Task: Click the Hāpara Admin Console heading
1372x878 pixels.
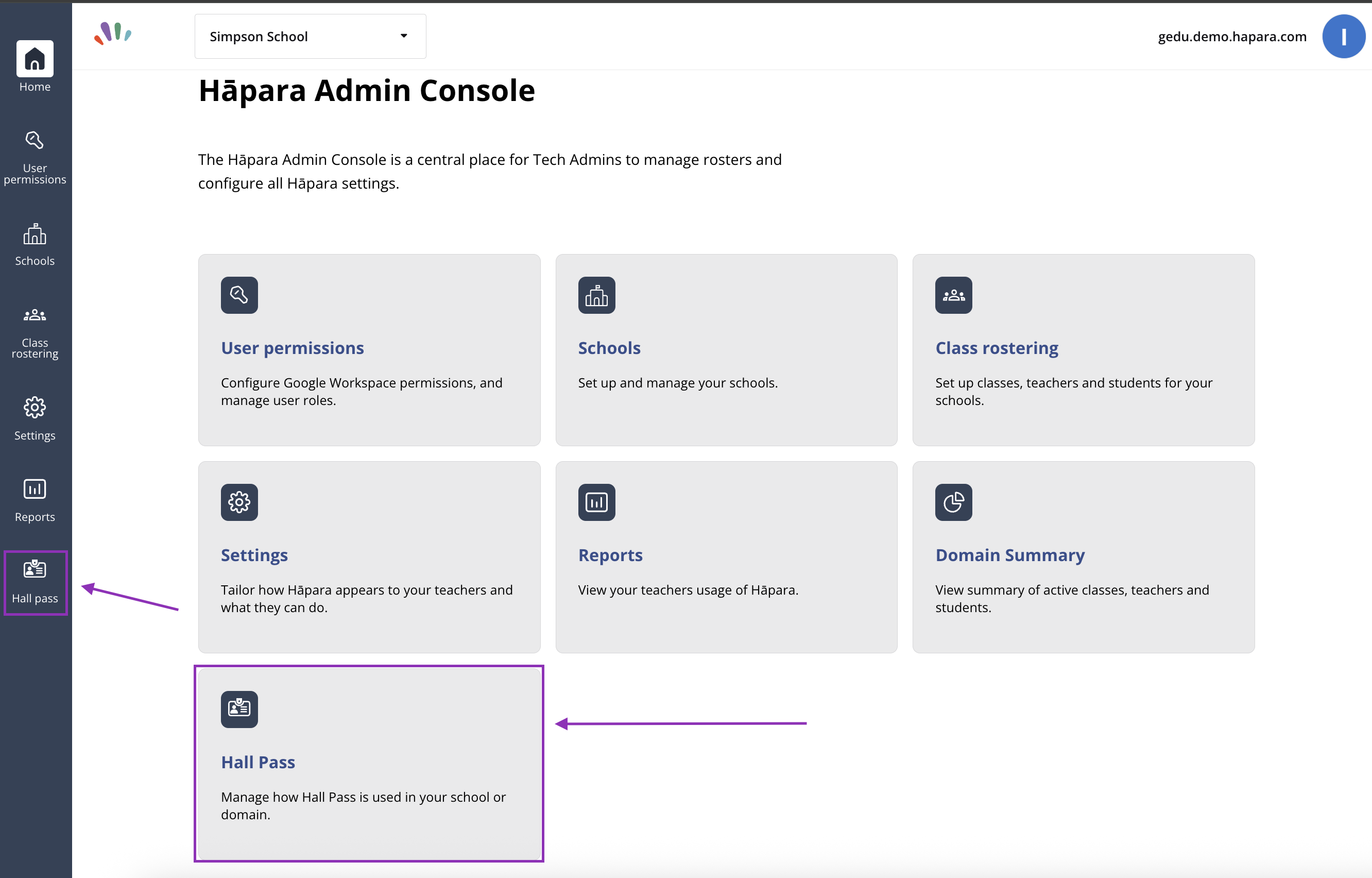Action: [366, 90]
